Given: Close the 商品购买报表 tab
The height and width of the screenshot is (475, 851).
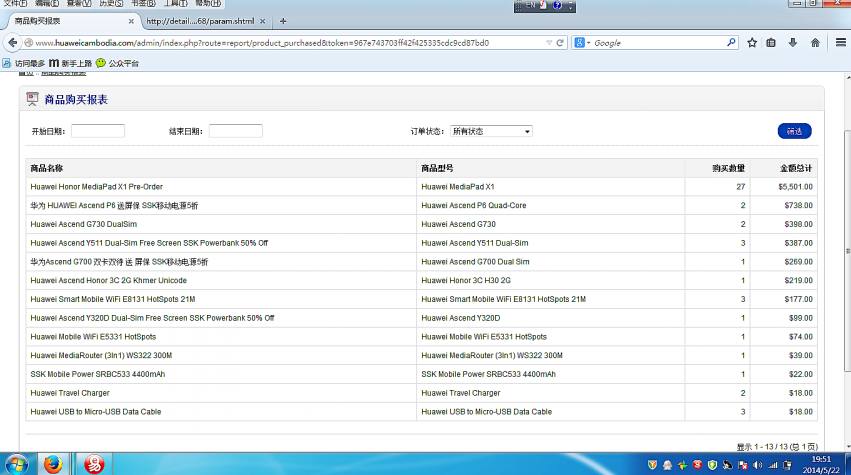Looking at the screenshot, I should click(131, 21).
